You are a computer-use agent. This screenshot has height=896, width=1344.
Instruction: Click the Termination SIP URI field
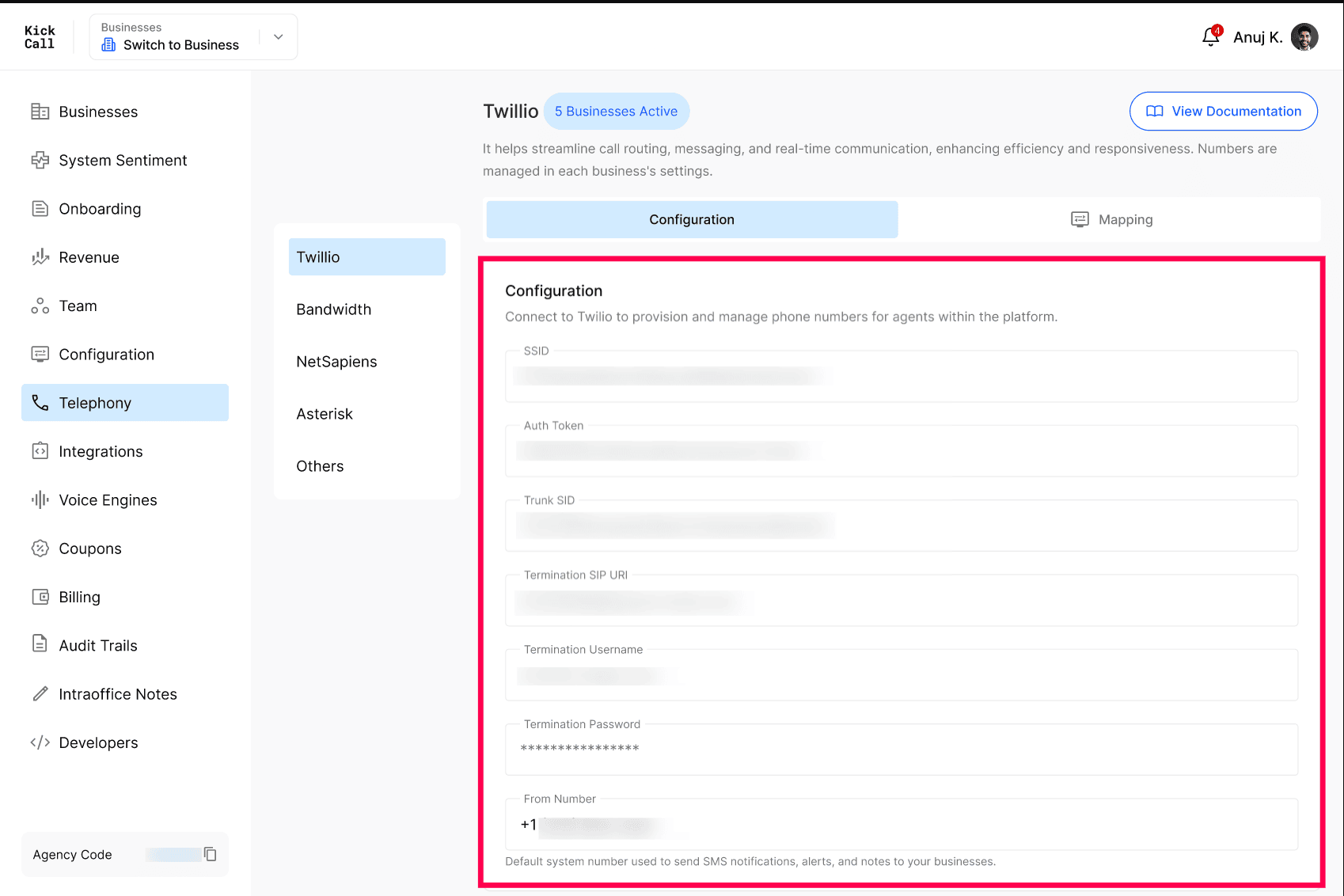902,600
